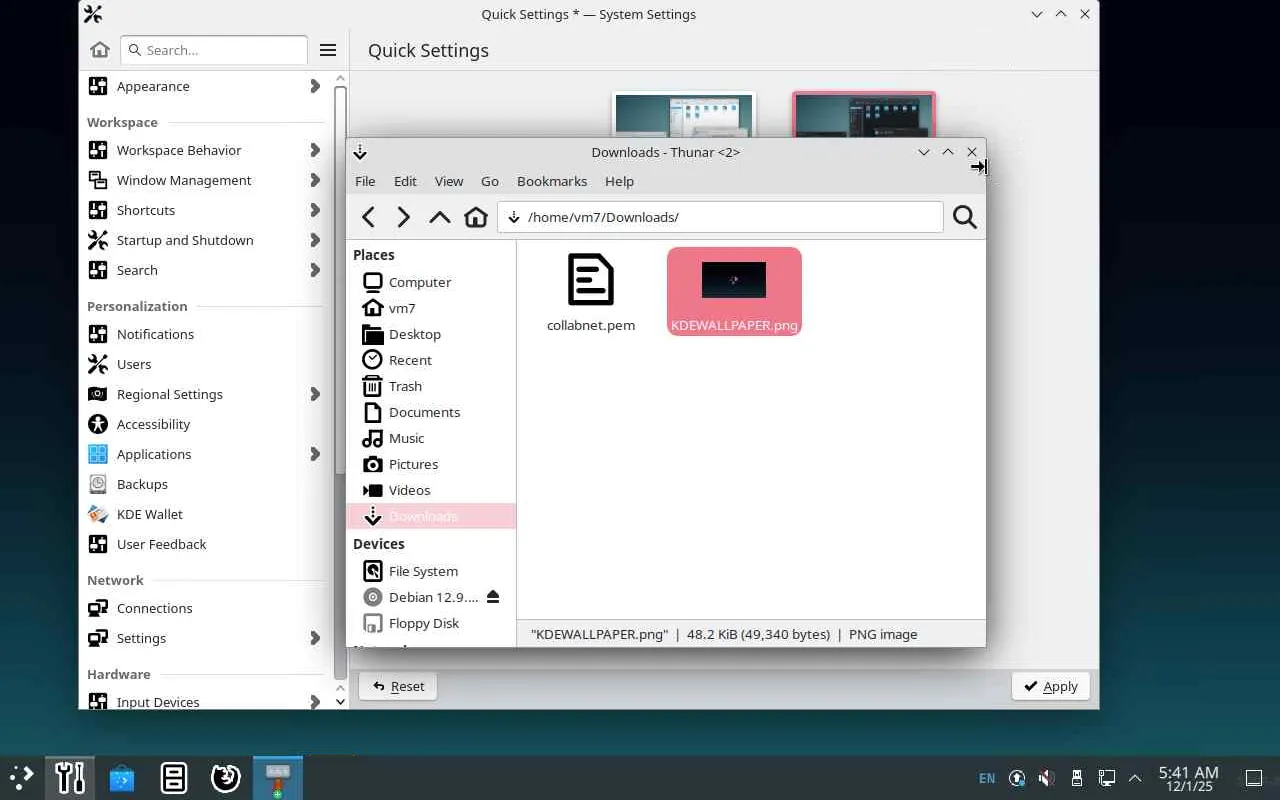Select collabnet.pem file
The image size is (1280, 800).
tap(590, 292)
